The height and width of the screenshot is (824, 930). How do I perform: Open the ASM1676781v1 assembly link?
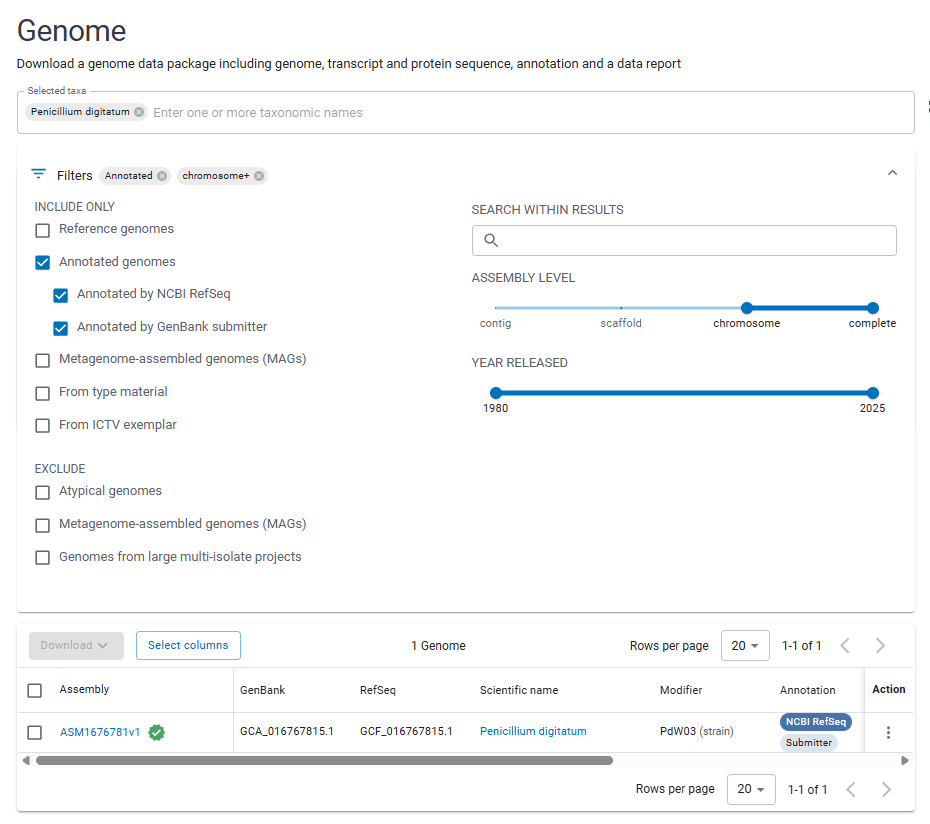coord(100,732)
